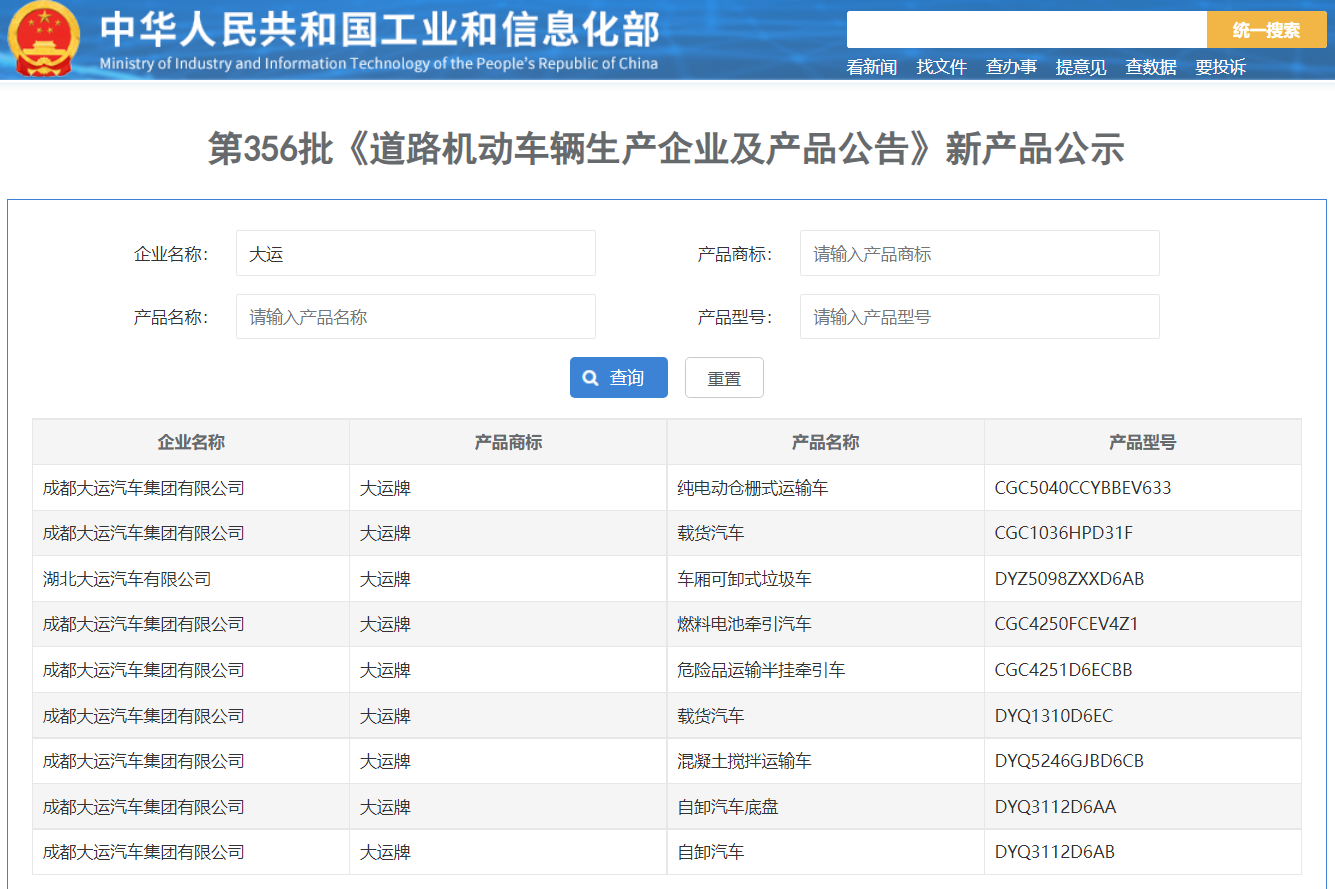Click the 统一搜索 search button
Viewport: 1335px width, 889px height.
(1266, 30)
